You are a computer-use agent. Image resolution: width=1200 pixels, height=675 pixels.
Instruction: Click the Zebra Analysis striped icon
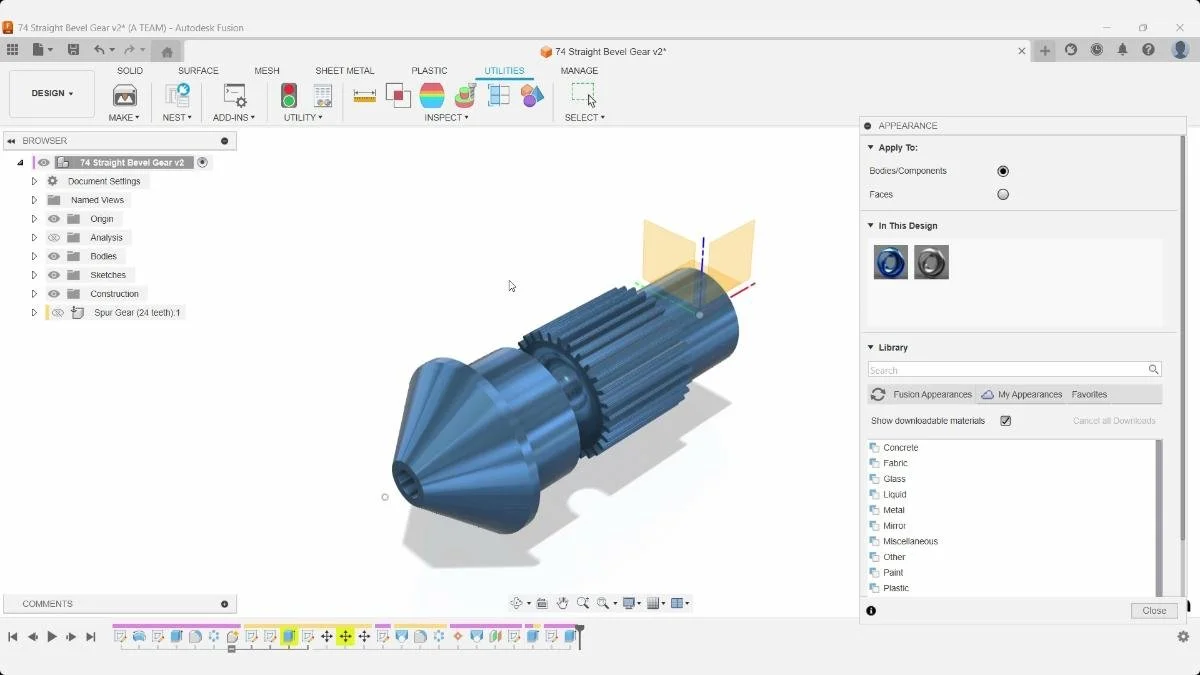tap(432, 95)
